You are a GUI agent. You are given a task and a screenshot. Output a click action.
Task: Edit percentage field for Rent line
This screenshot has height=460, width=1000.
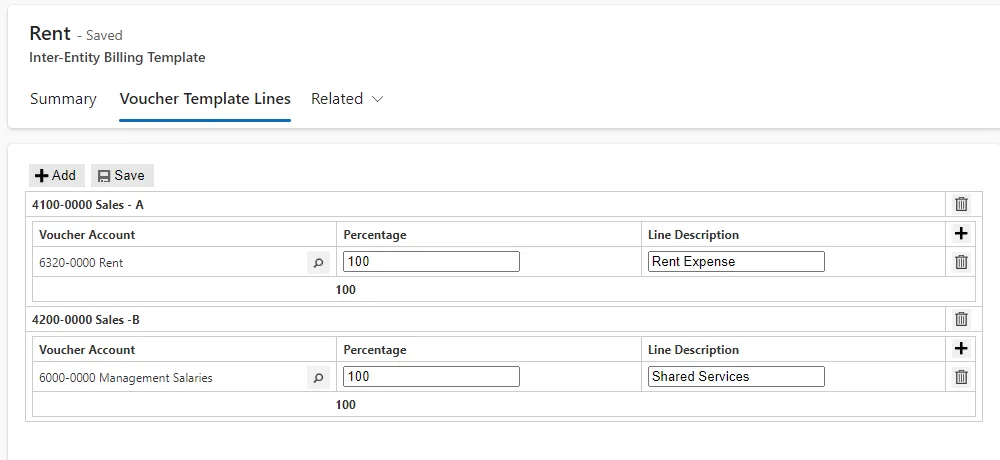click(431, 262)
